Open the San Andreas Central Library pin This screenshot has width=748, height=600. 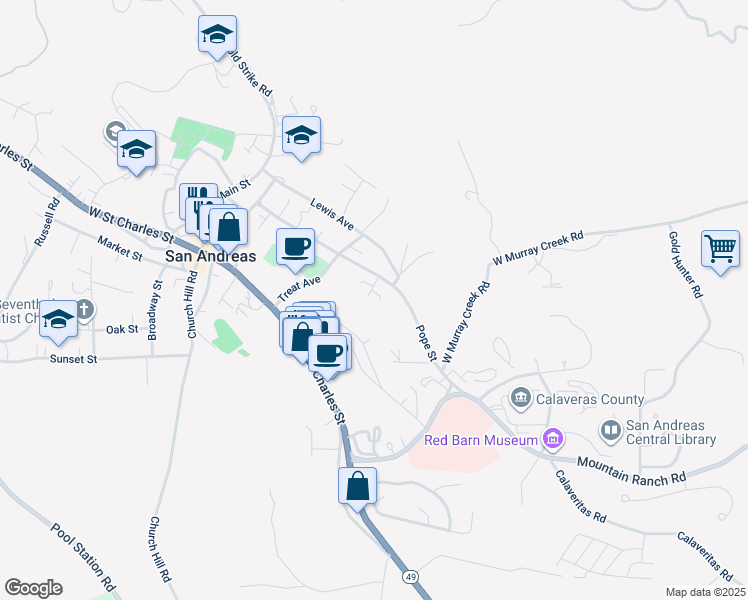pyautogui.click(x=611, y=431)
